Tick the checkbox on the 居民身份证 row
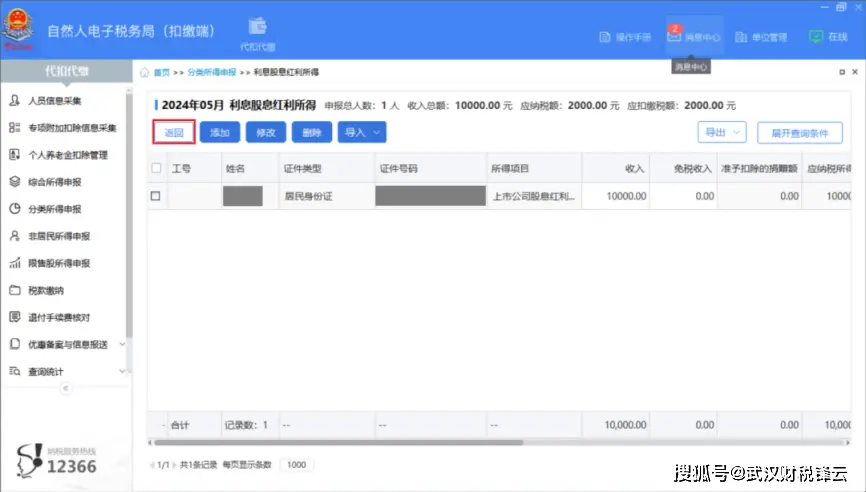Screen dimensions: 866x492 [x=156, y=196]
